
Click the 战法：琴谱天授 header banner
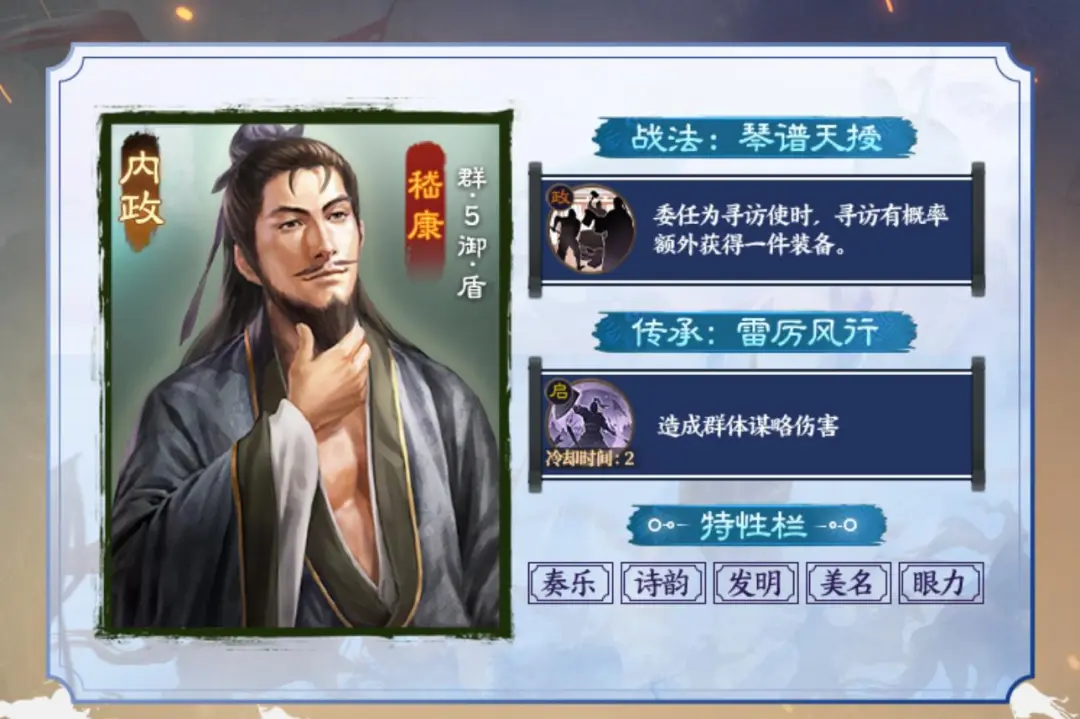[x=756, y=137]
